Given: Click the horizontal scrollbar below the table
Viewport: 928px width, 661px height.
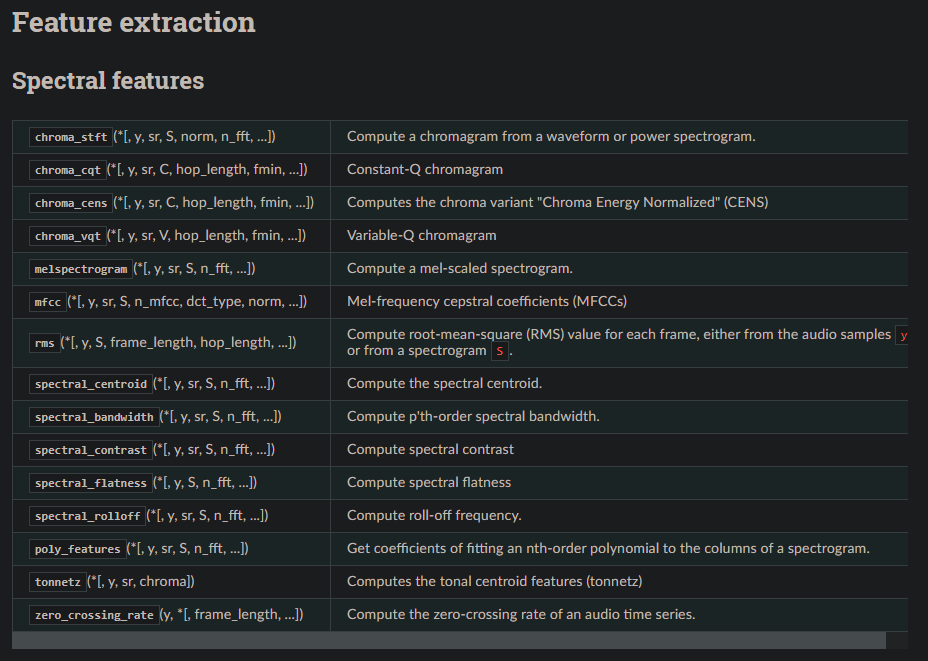Looking at the screenshot, I should (x=449, y=640).
